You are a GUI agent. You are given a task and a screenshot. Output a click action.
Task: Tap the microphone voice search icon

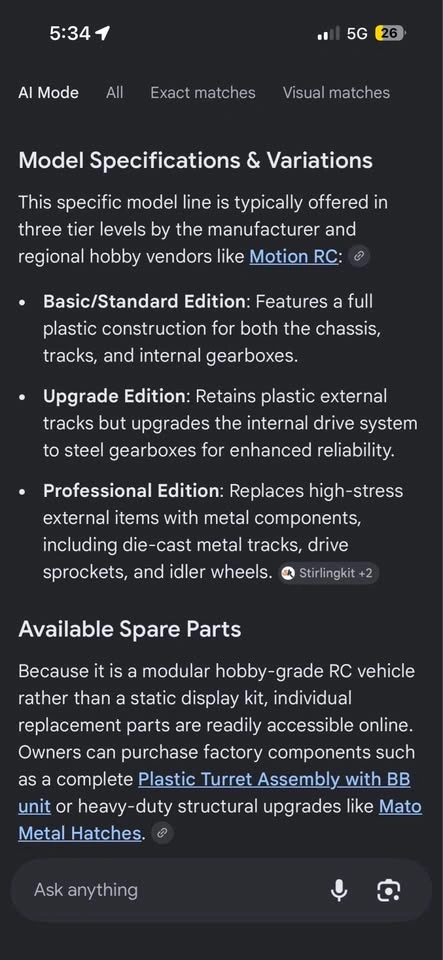(339, 890)
